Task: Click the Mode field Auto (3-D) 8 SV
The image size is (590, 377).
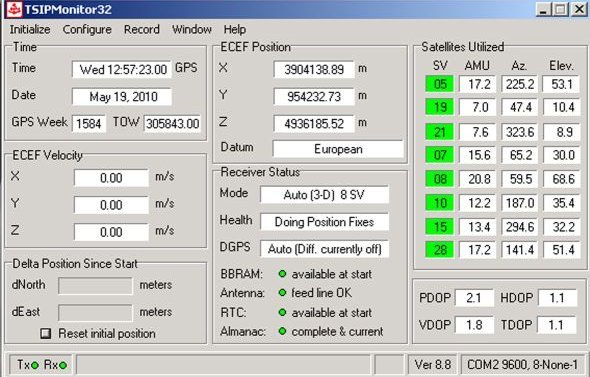Action: point(324,195)
